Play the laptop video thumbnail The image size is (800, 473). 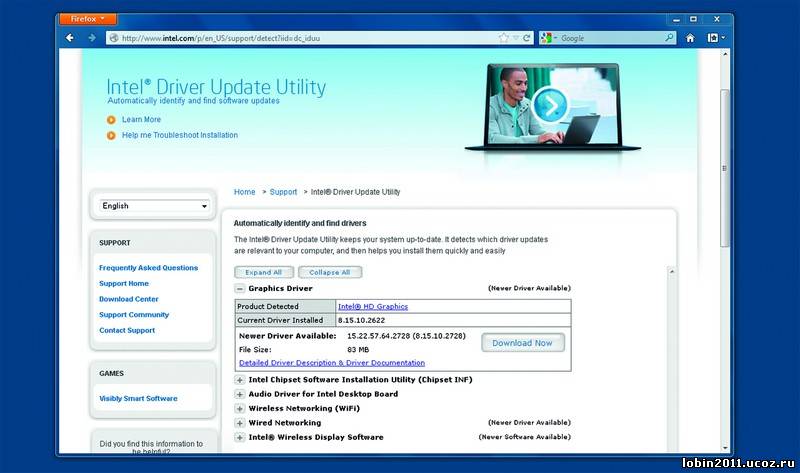pos(549,105)
